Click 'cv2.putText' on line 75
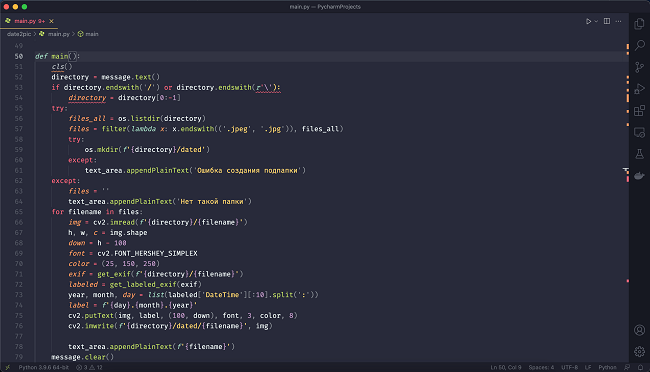The image size is (650, 372). coord(91,316)
